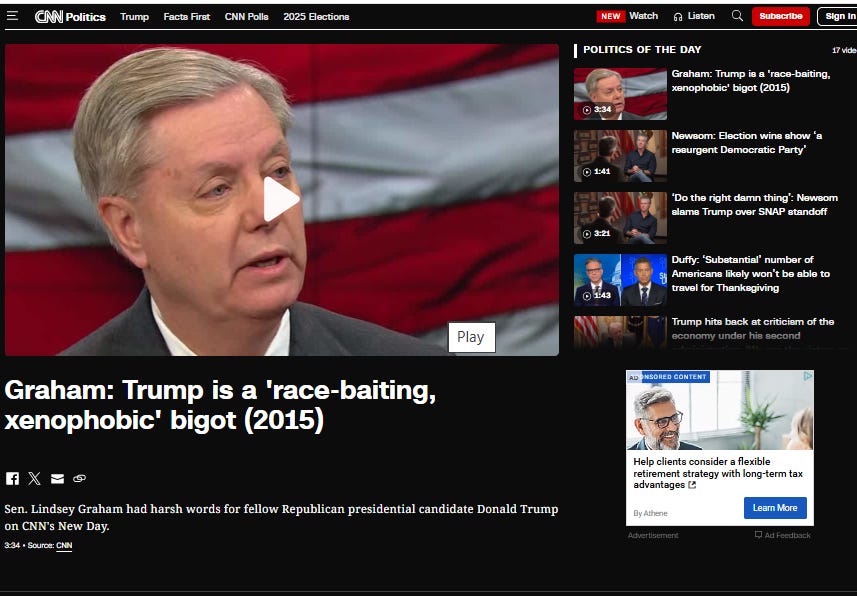
Task: Share the video on X
Action: pyautogui.click(x=34, y=478)
